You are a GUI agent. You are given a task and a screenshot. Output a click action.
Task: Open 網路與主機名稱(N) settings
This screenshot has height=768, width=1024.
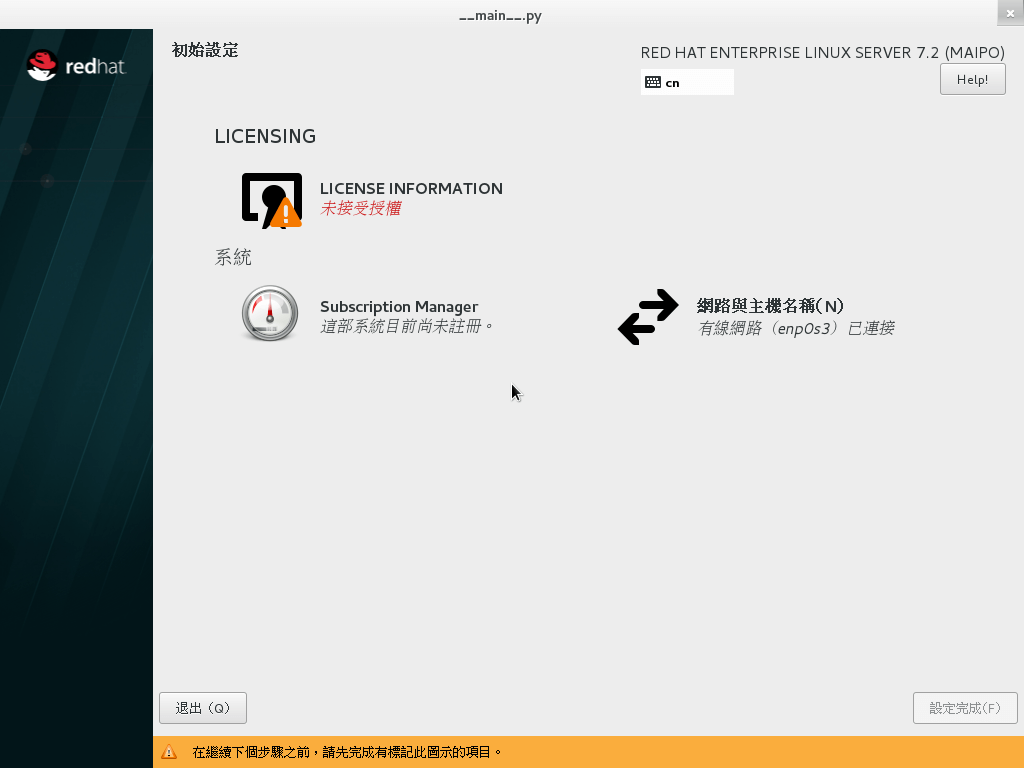[770, 305]
